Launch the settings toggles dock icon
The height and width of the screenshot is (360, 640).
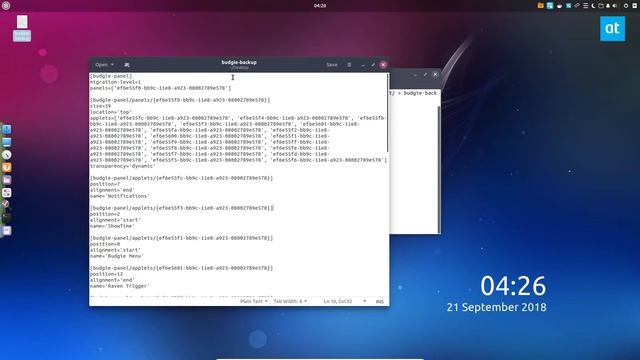click(7, 193)
